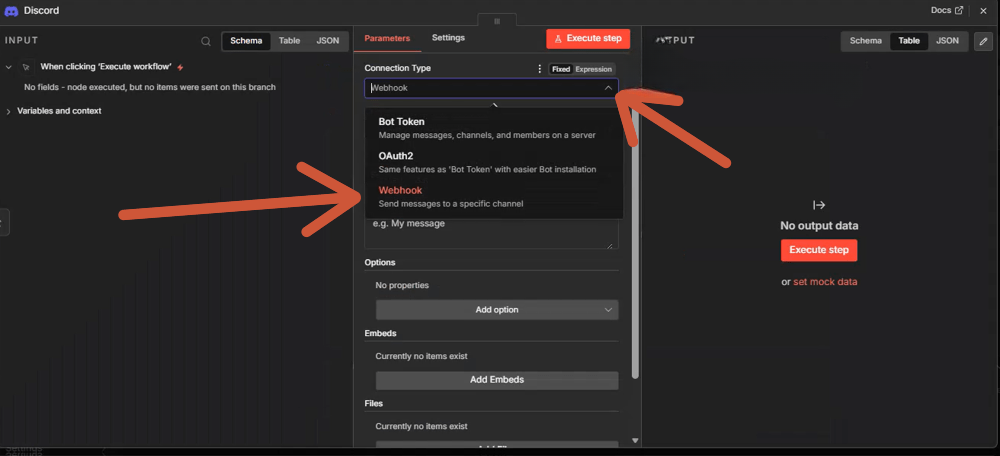Choose Bot Token connection option
Screen dimensions: 1000x456
pyautogui.click(x=494, y=128)
